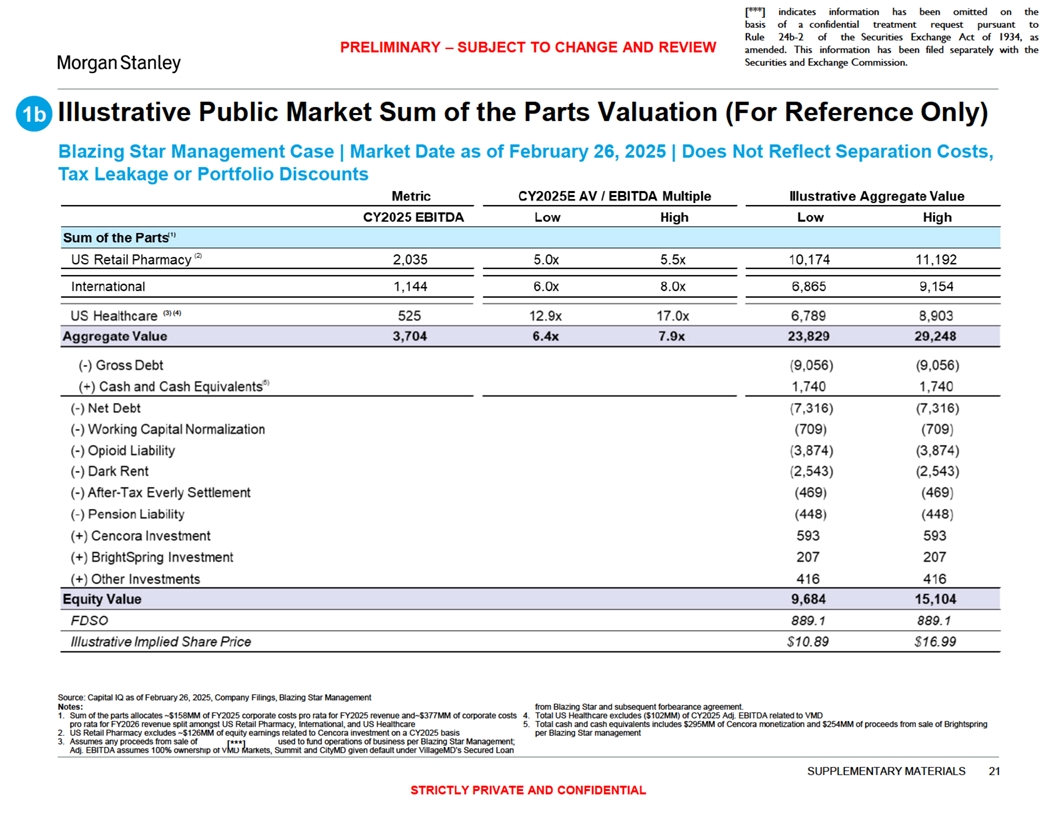This screenshot has height=816, width=1056.
Task: Click the 6,865 low aggregate value
Action: tap(810, 286)
